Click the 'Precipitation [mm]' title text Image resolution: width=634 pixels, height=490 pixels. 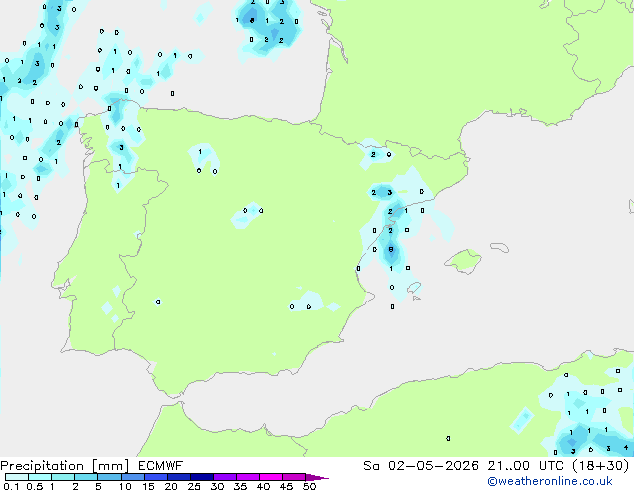[65, 466]
